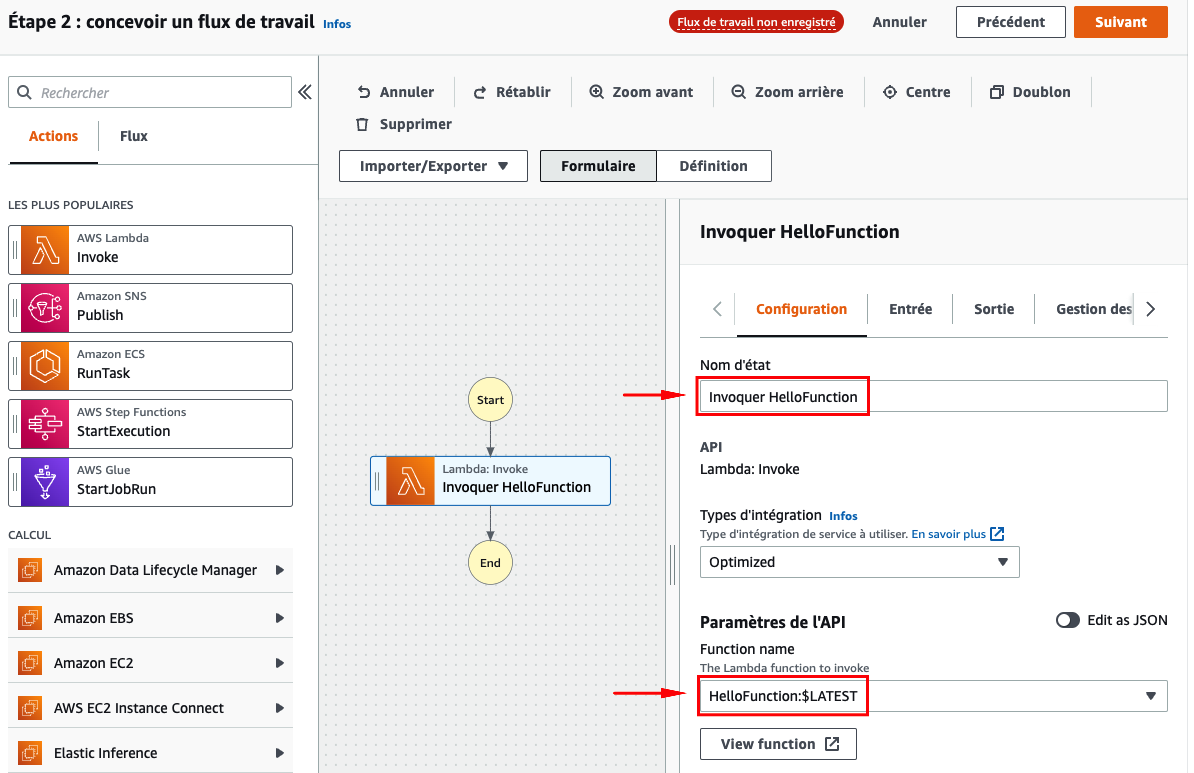This screenshot has width=1194, height=773.
Task: Click the Amazon SNS Publish icon
Action: pos(45,308)
